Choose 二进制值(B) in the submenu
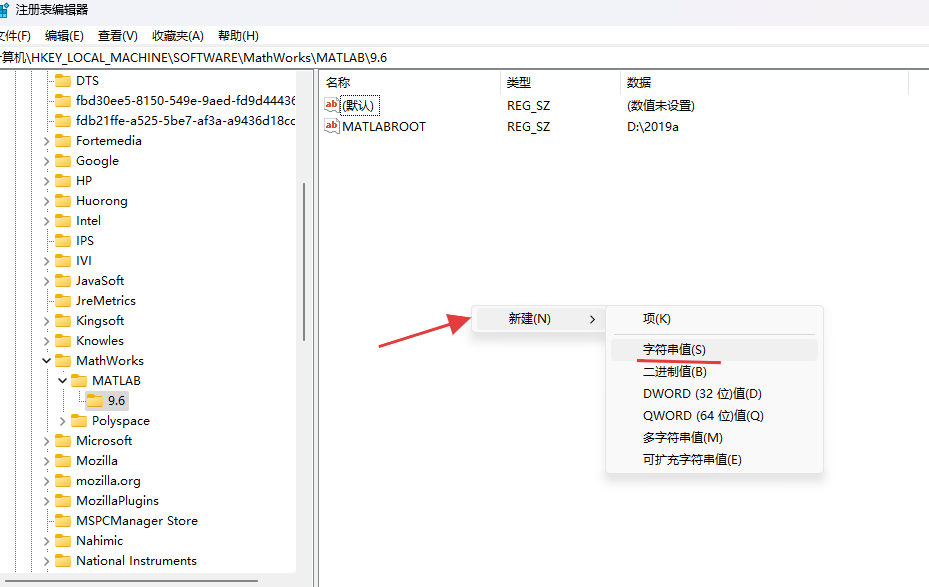Image resolution: width=929 pixels, height=587 pixels. pos(714,371)
